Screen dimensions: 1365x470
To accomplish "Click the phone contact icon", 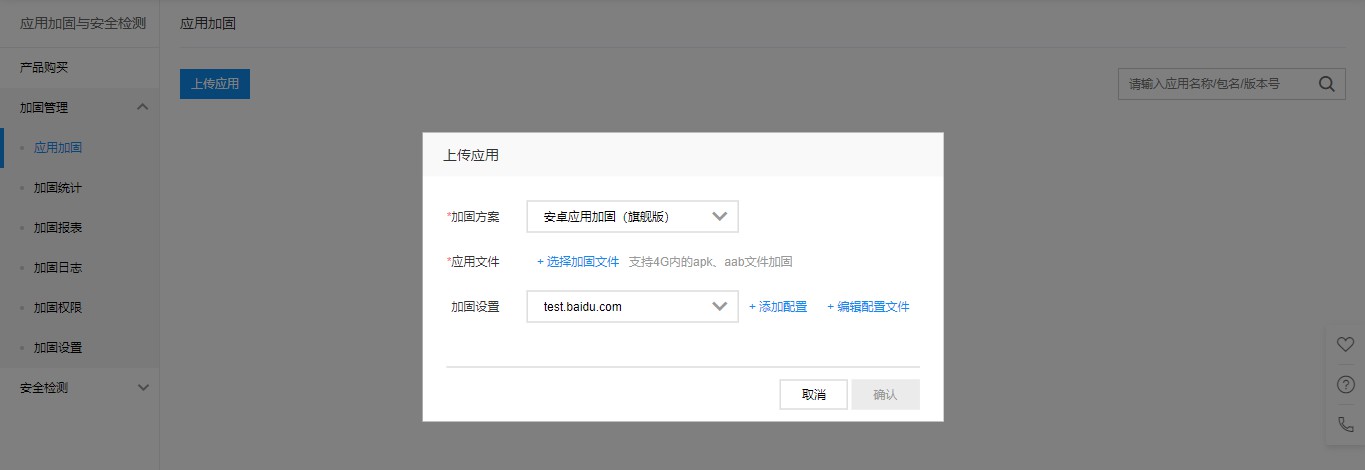I will 1345,424.
